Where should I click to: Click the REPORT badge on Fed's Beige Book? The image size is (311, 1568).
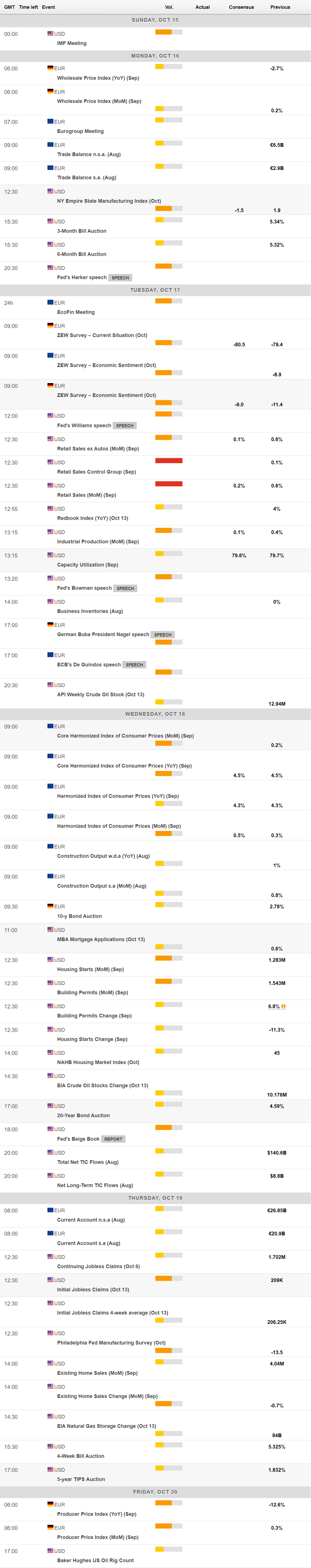pos(113,1139)
